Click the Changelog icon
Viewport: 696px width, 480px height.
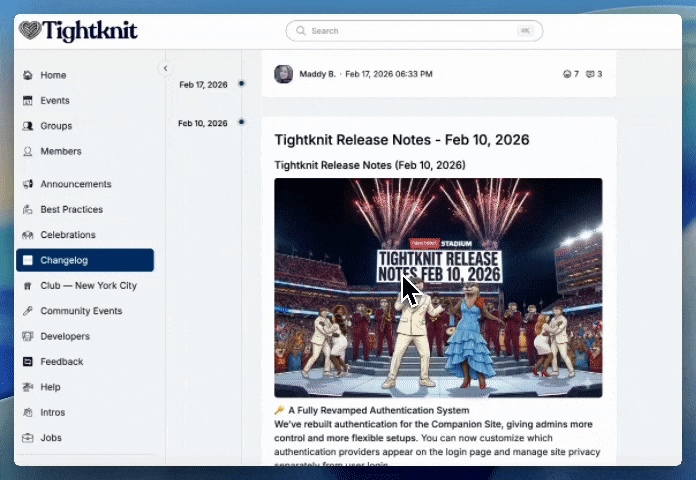point(28,260)
